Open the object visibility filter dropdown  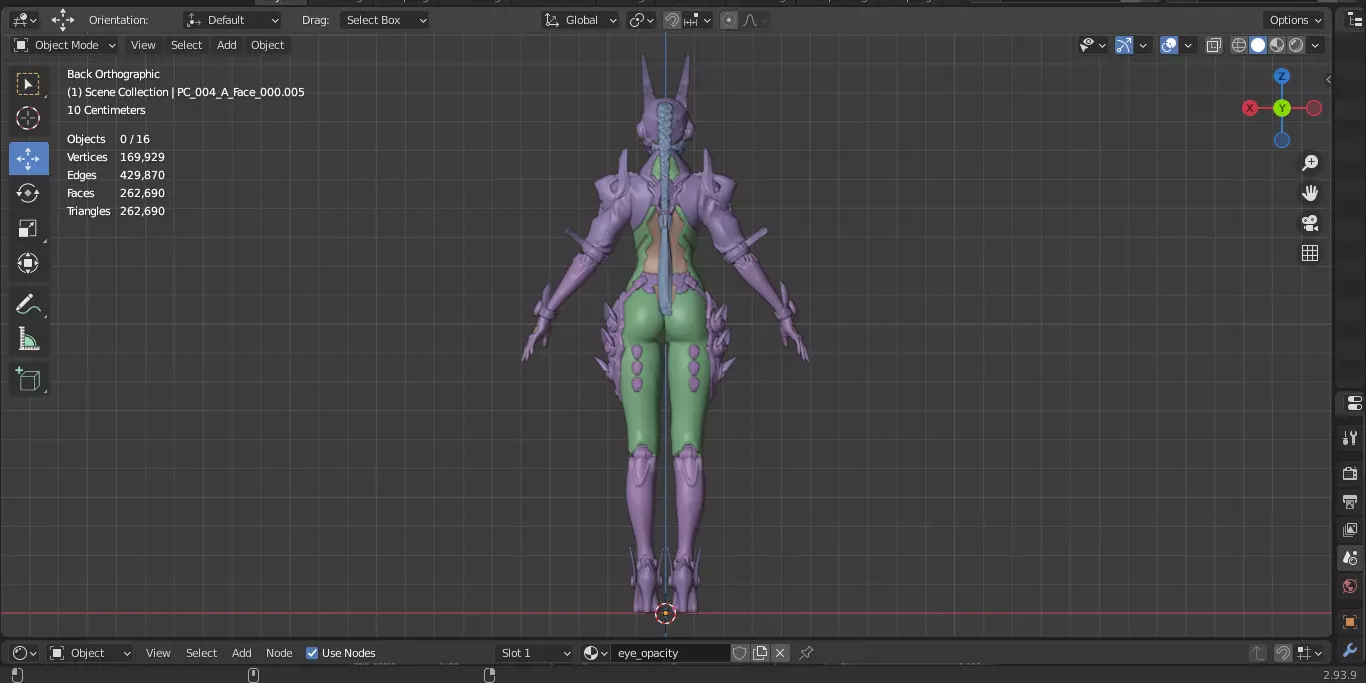(1093, 45)
